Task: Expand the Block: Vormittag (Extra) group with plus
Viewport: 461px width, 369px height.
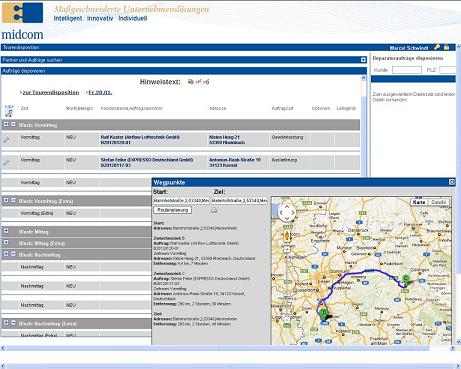Action: 6,200
